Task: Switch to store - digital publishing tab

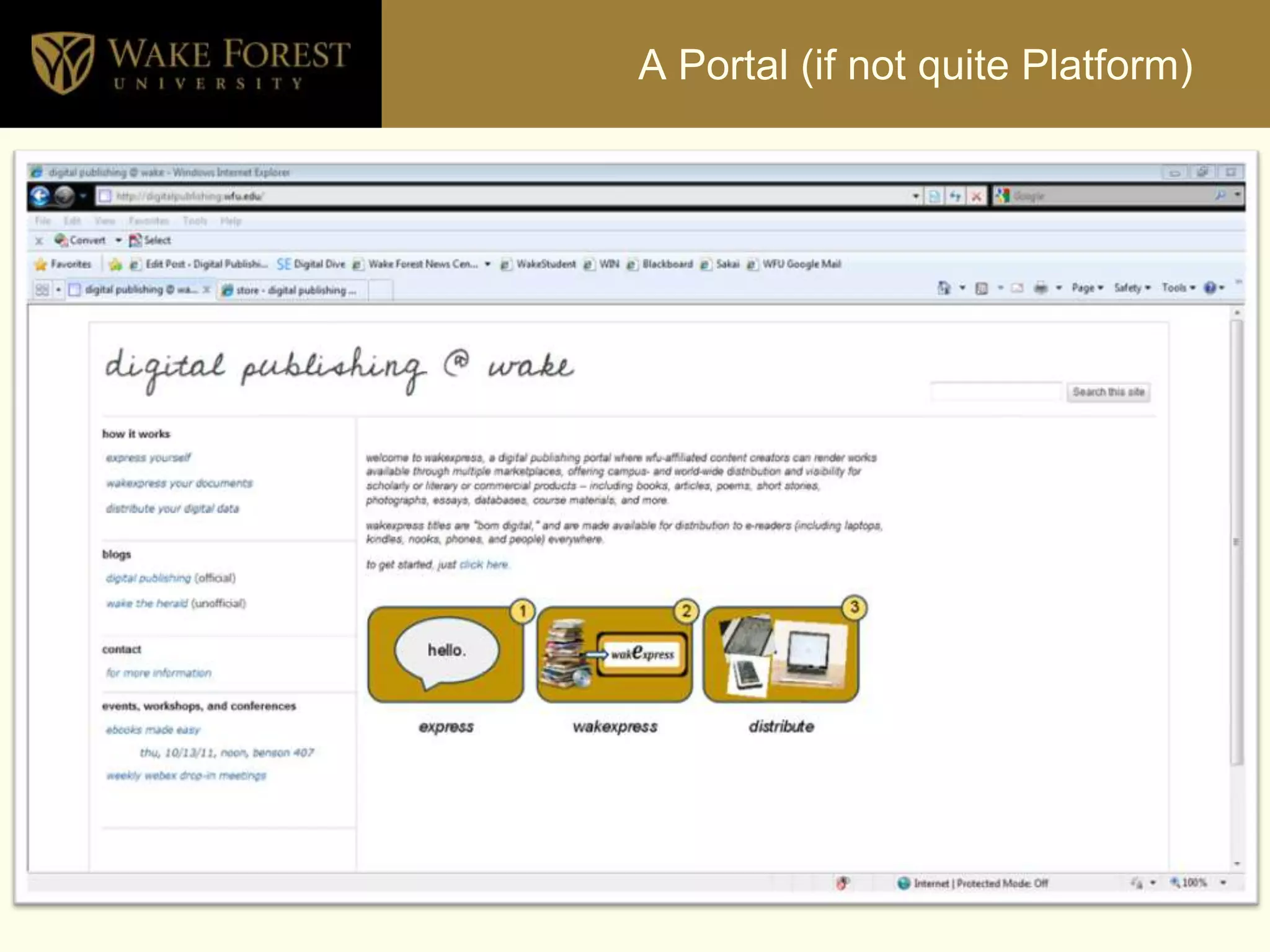Action: [291, 290]
